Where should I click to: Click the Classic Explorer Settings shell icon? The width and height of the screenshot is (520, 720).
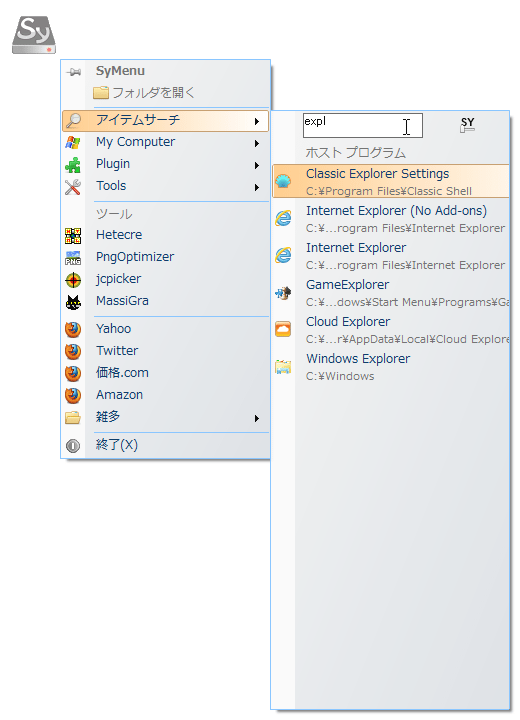coord(283,181)
